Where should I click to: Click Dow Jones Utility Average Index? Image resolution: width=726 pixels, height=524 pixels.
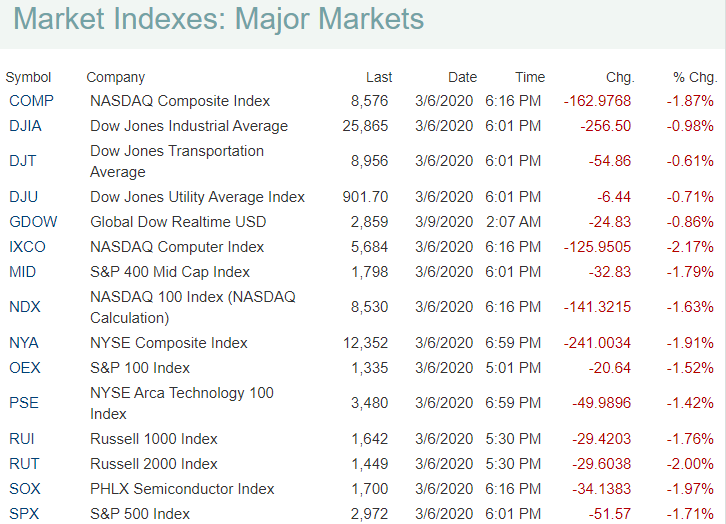pyautogui.click(x=198, y=197)
